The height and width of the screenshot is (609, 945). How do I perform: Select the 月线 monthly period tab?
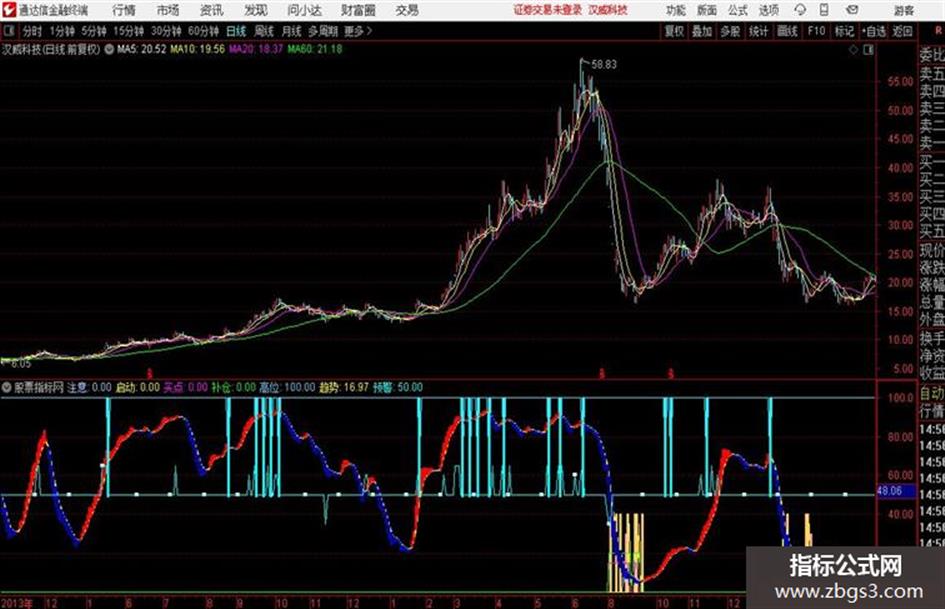coord(291,31)
